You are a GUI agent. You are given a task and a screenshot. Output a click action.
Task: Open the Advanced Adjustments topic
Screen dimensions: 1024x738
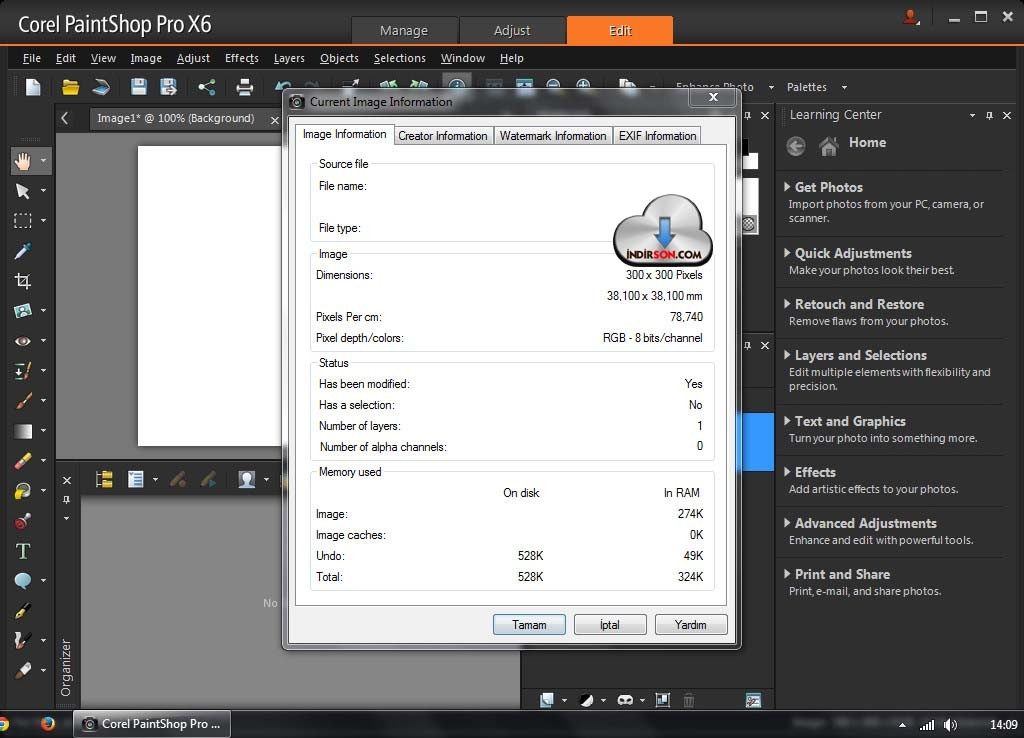coord(865,523)
